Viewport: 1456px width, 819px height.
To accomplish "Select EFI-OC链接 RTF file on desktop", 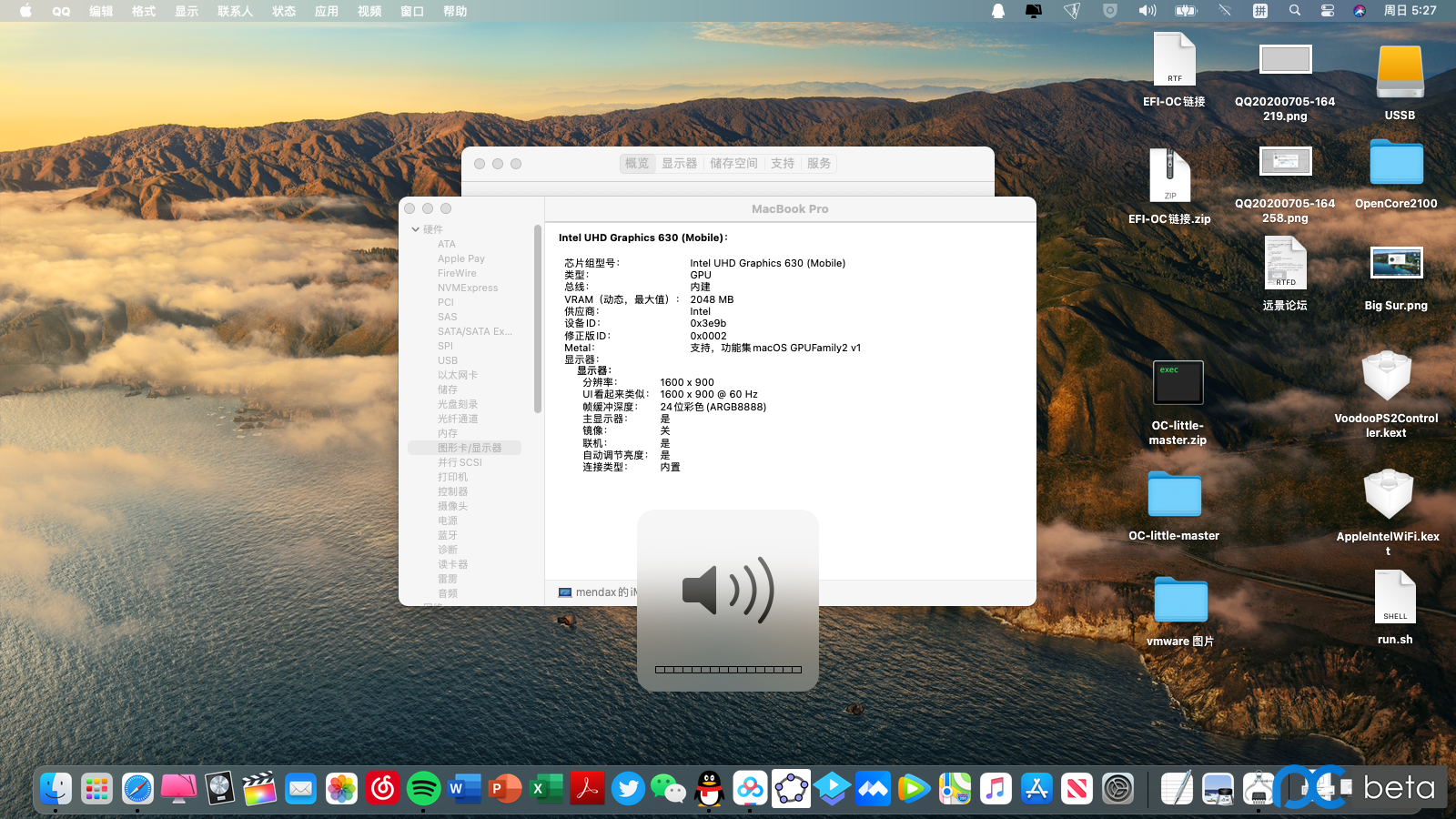I will (1174, 69).
